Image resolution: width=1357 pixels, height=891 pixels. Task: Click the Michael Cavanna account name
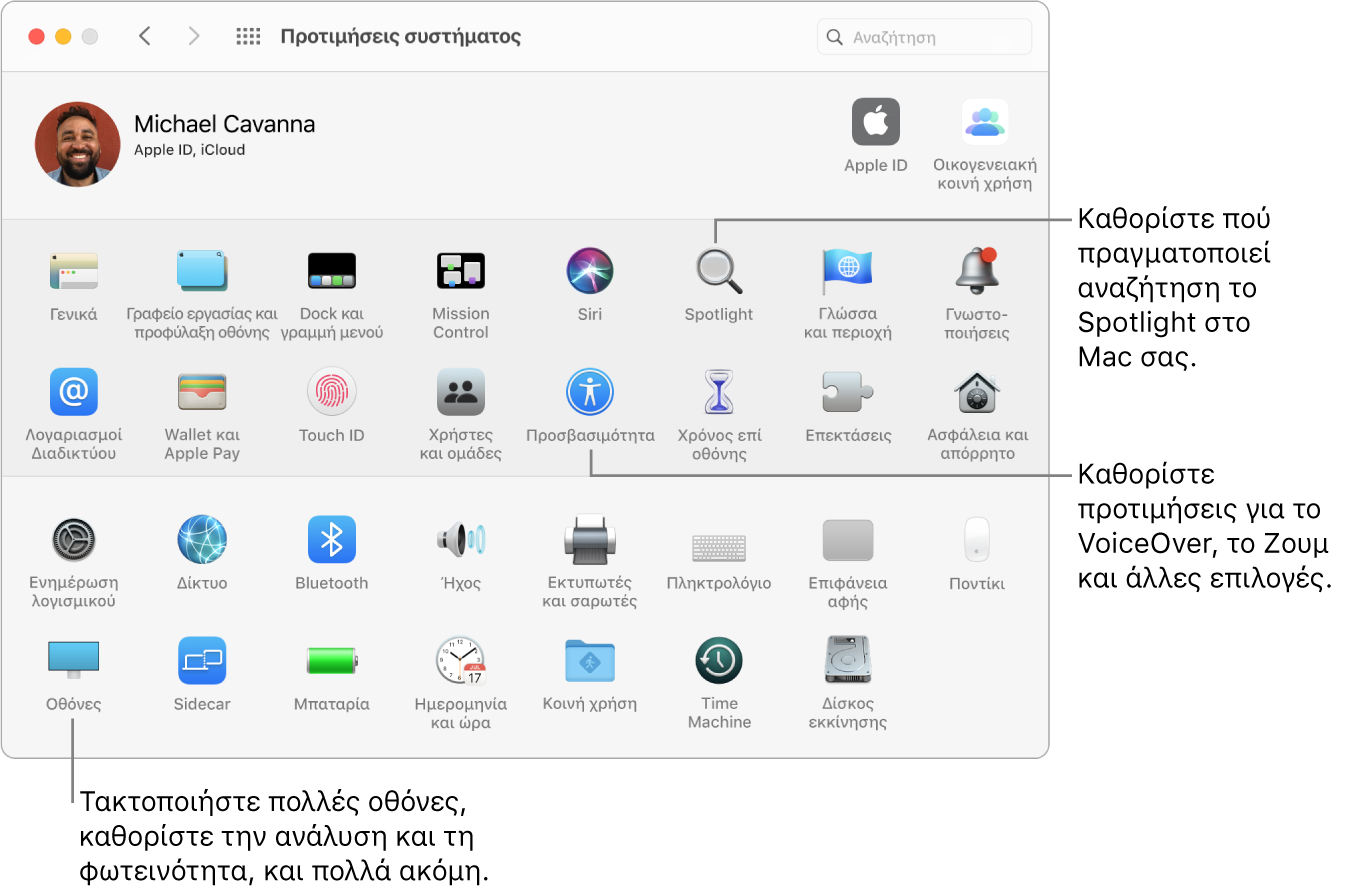224,124
